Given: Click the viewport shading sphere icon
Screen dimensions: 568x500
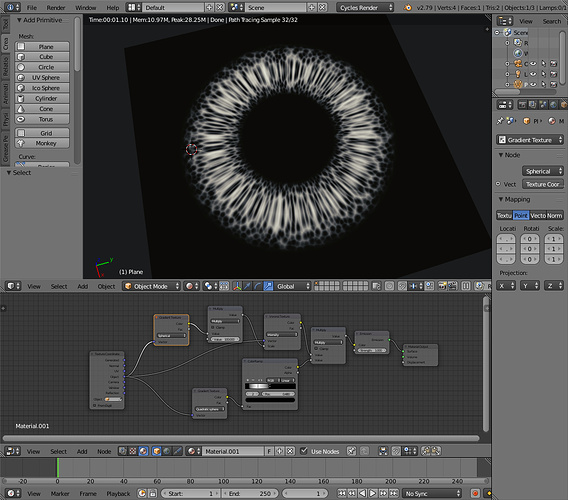Looking at the screenshot, I should [x=189, y=286].
